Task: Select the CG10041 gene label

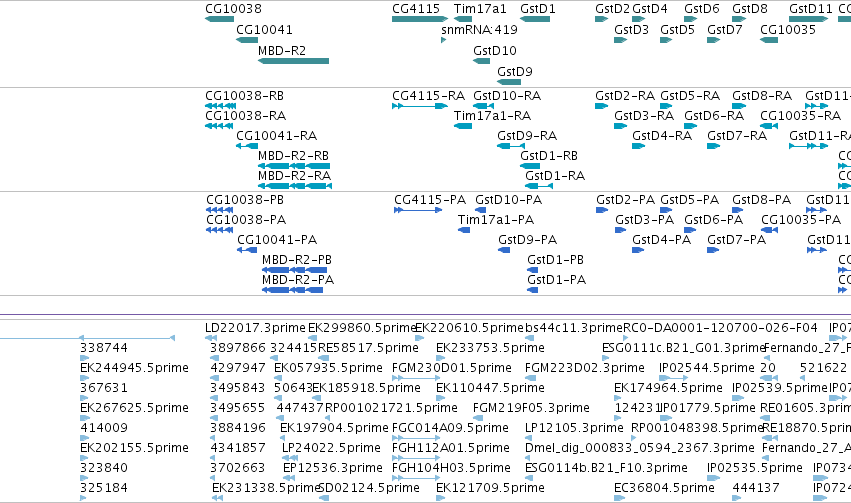Action: [x=264, y=30]
